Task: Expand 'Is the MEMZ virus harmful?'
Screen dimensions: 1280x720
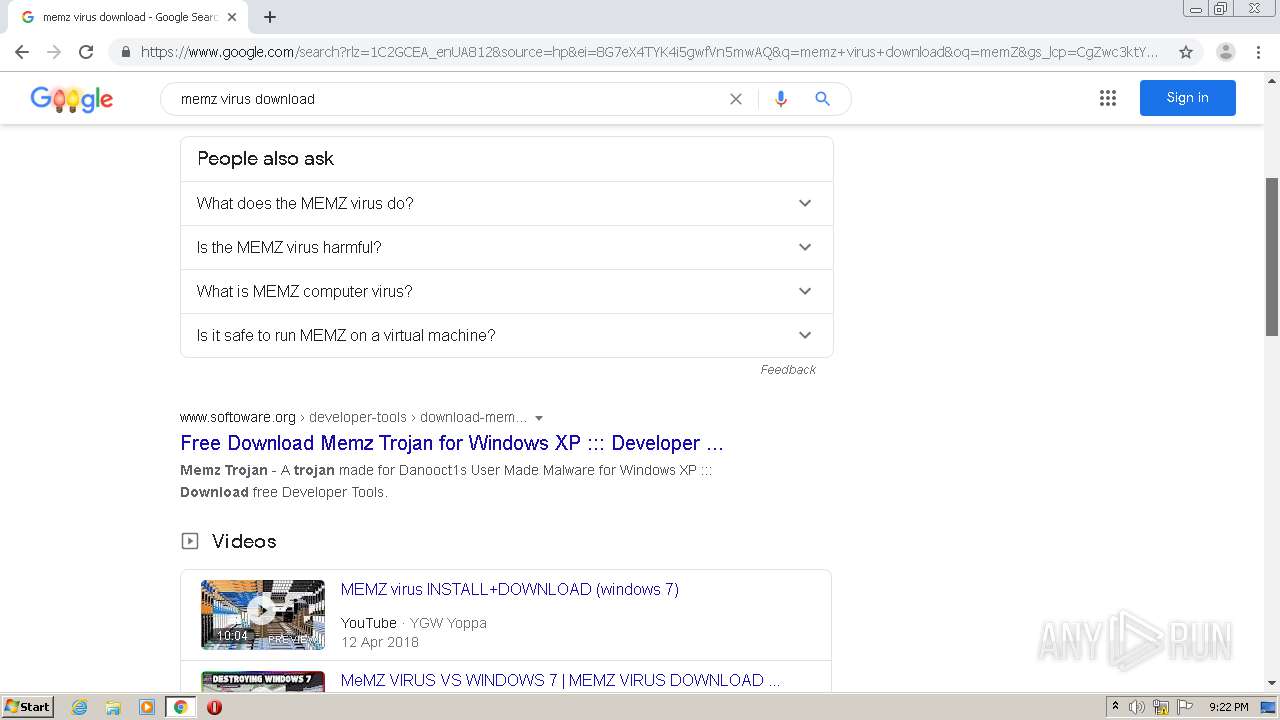Action: coord(507,247)
